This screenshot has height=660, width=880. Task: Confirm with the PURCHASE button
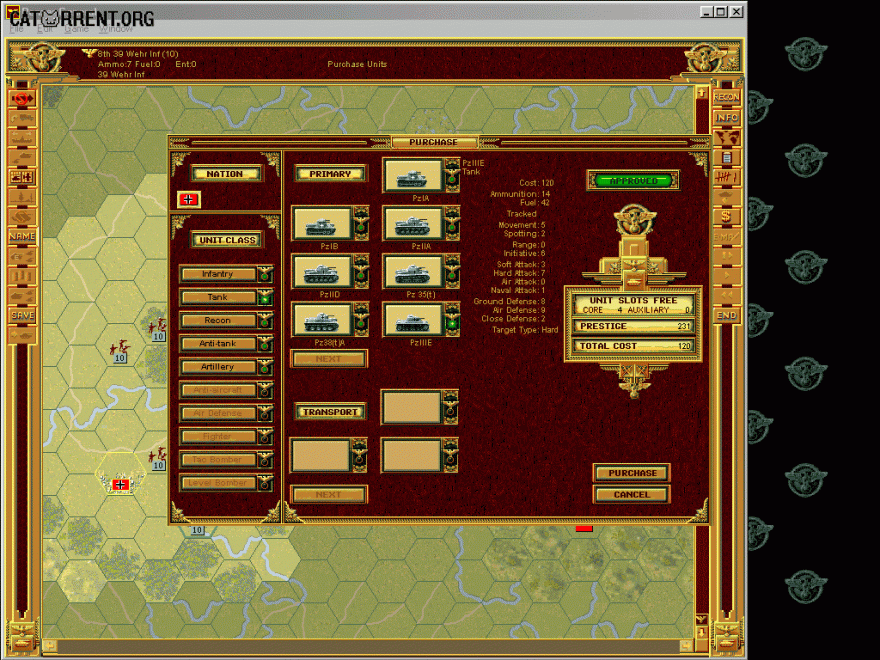coord(632,473)
